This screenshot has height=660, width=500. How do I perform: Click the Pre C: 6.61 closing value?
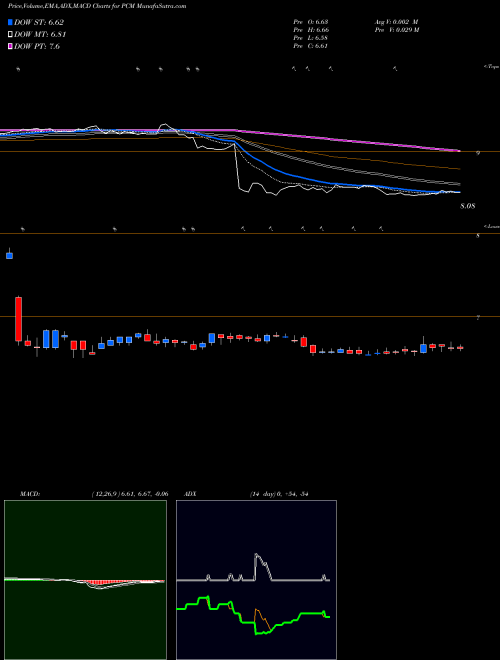(x=311, y=46)
